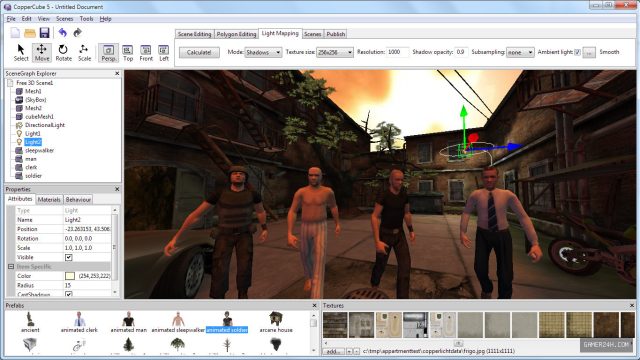Open the File menu

pos(11,19)
